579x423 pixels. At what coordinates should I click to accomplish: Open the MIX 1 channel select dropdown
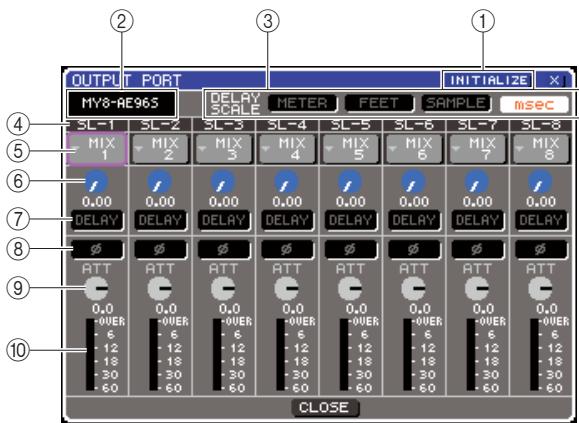[x=97, y=149]
